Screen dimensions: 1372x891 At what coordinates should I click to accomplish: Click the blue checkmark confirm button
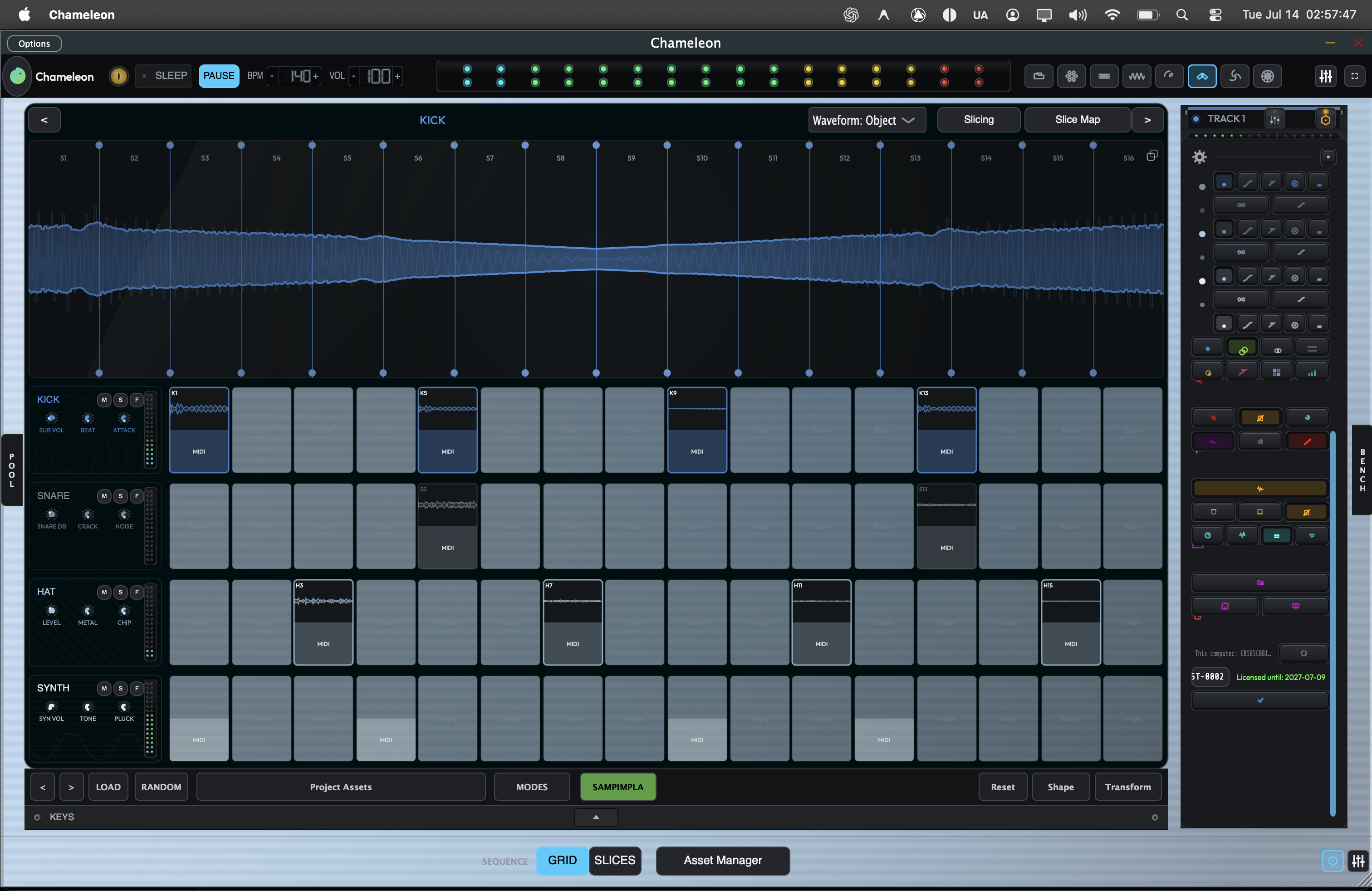pyautogui.click(x=1260, y=700)
